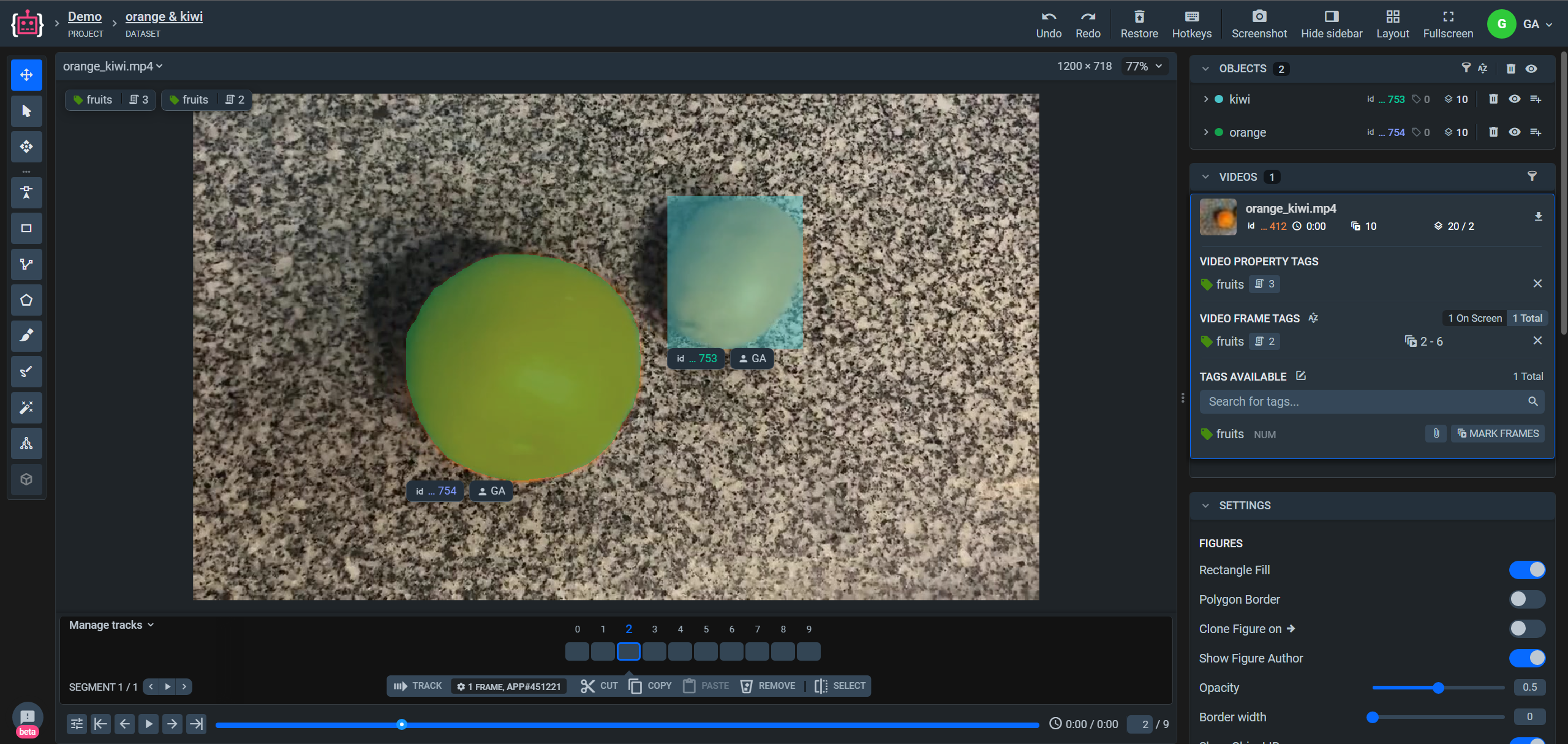Image resolution: width=1568 pixels, height=744 pixels.
Task: Click the TRACK button
Action: 418,686
